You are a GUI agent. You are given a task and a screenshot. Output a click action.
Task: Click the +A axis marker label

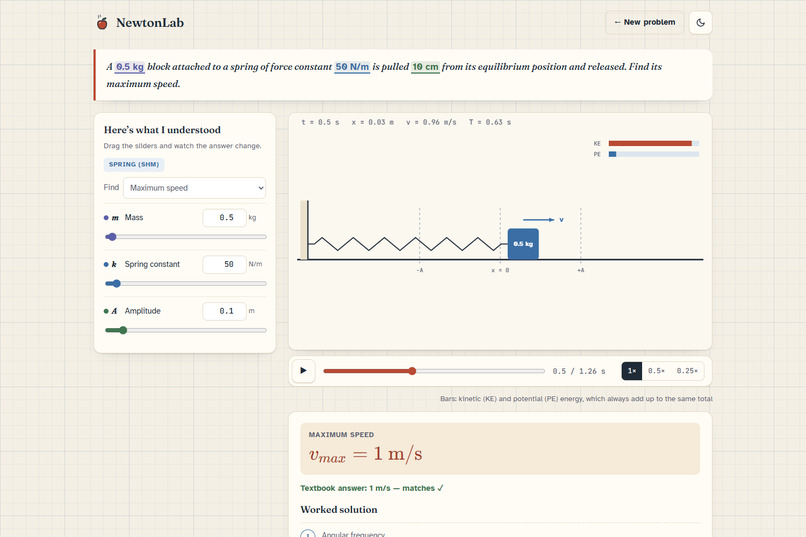click(581, 270)
